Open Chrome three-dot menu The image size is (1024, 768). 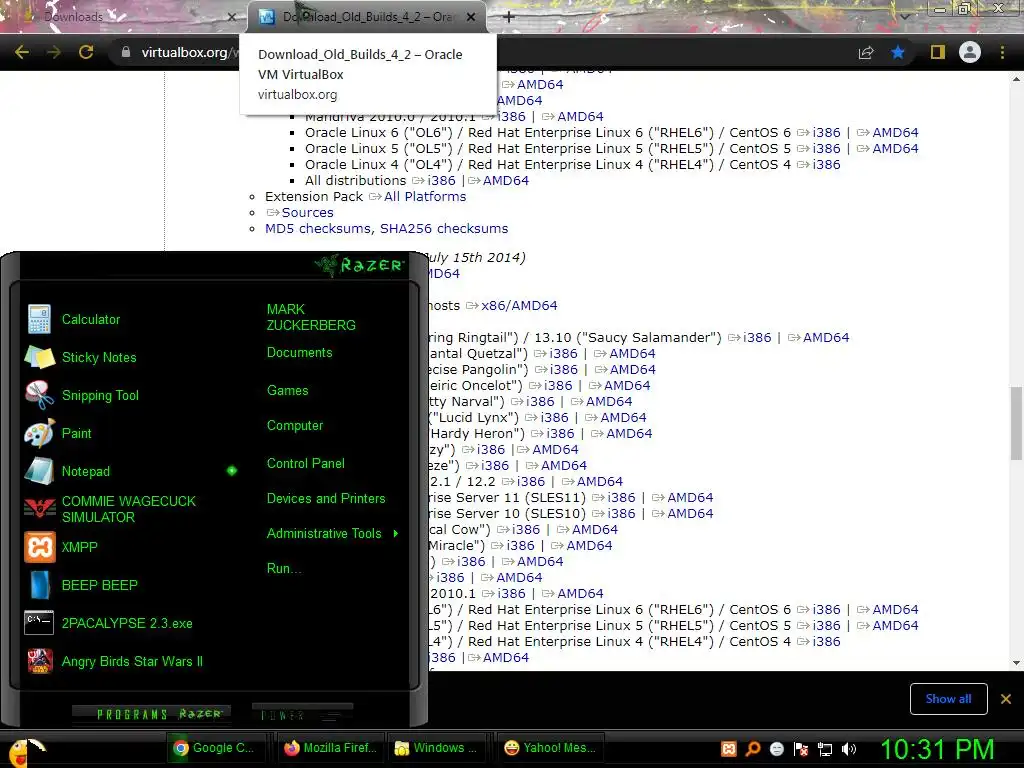(1002, 52)
